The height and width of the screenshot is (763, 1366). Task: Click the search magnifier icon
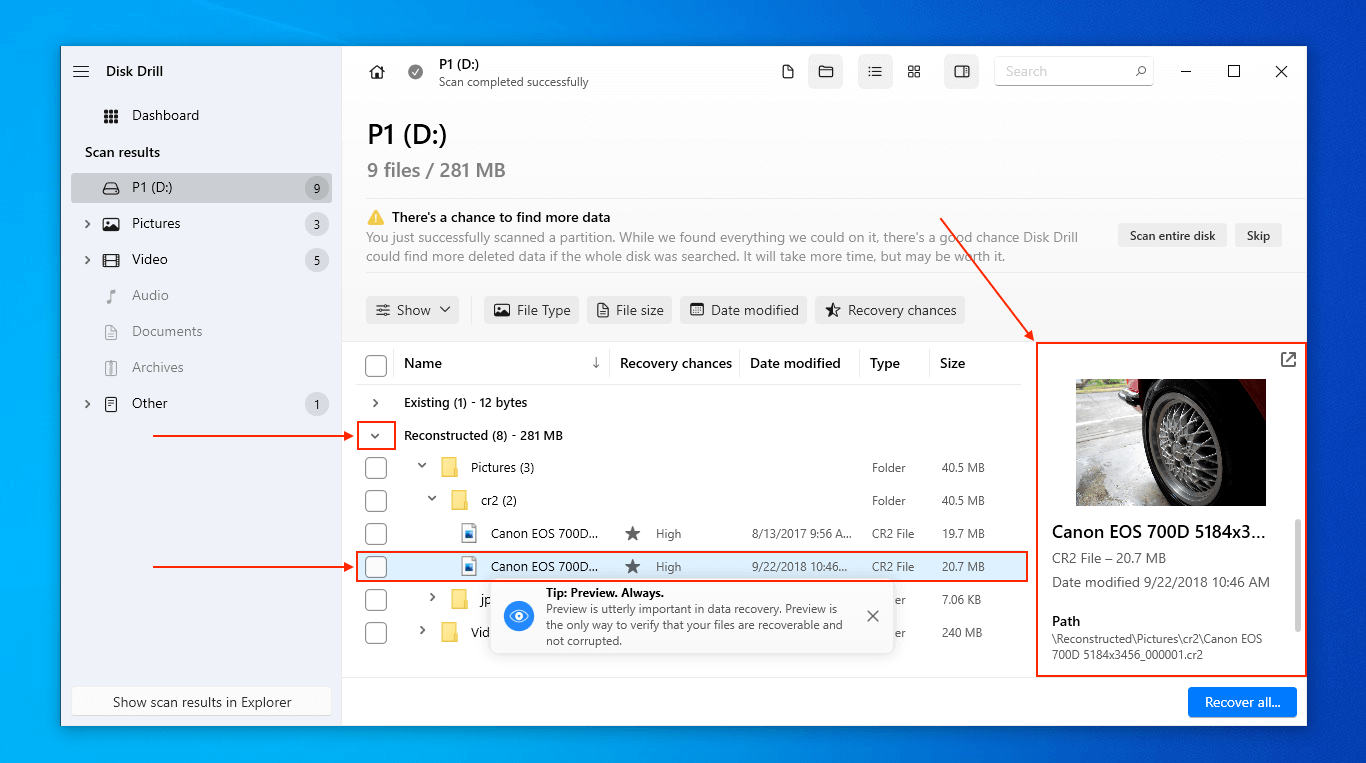(1141, 72)
